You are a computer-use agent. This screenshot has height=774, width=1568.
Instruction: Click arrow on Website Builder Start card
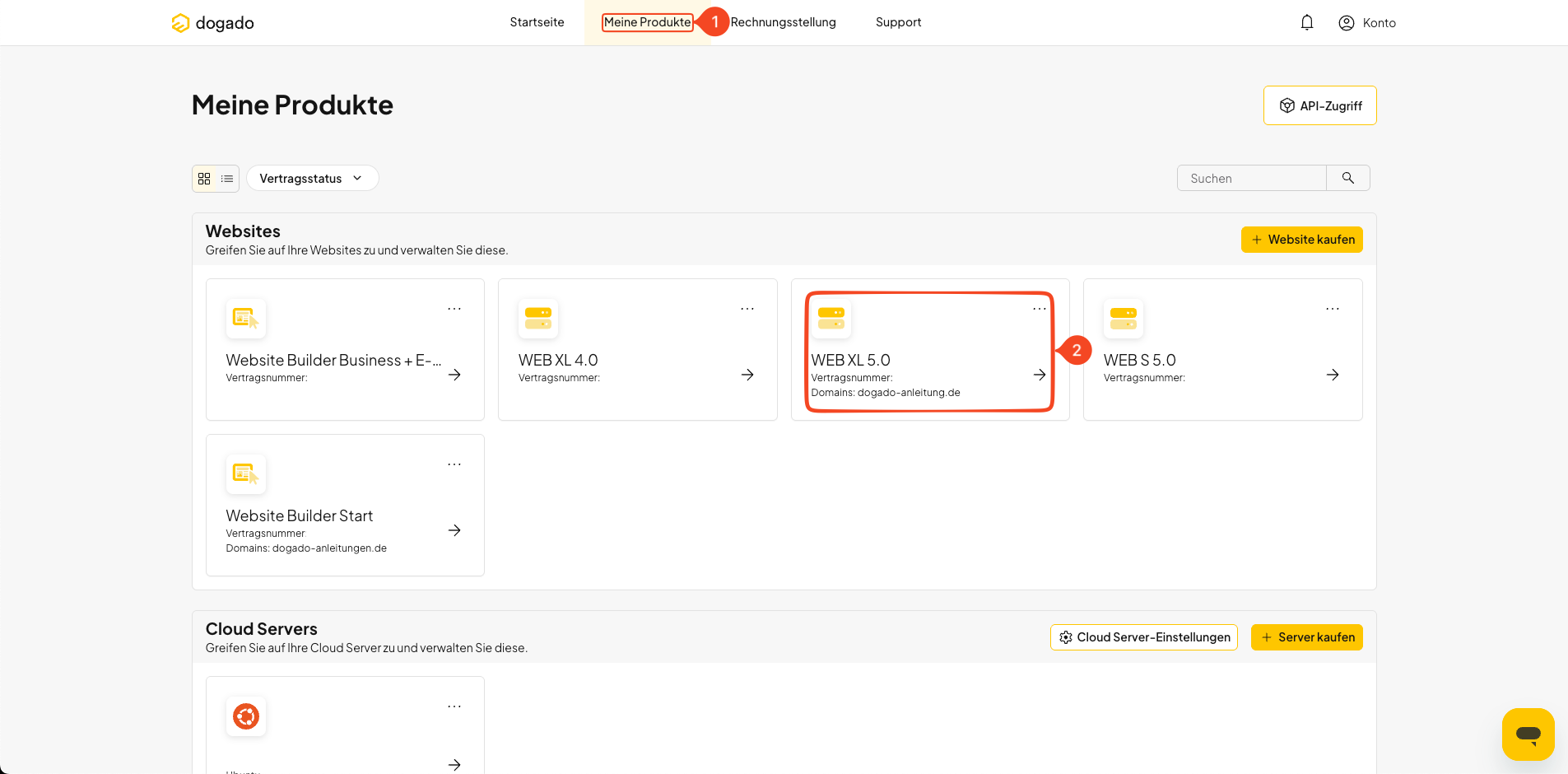454,530
